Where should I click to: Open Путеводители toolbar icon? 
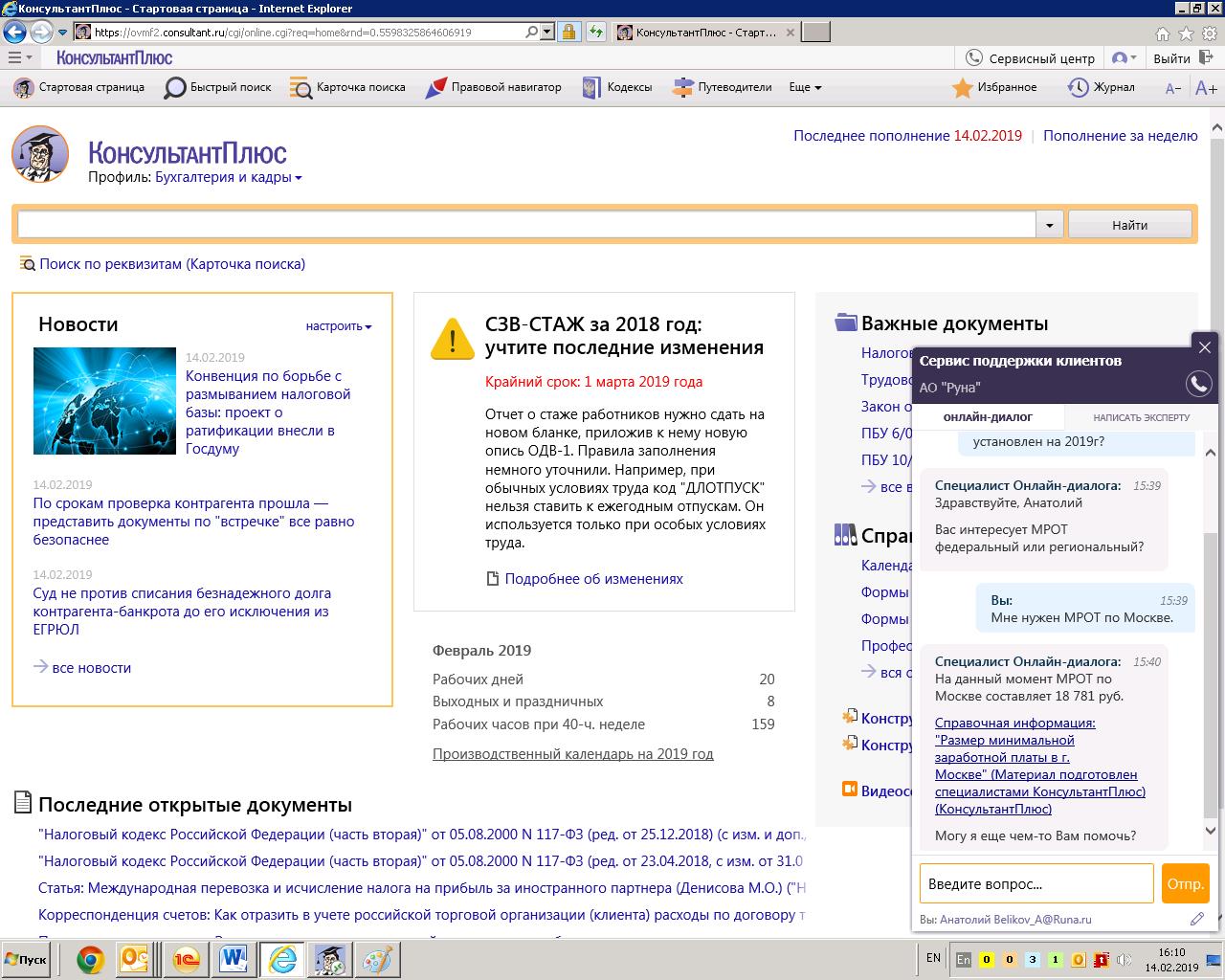pyautogui.click(x=683, y=88)
